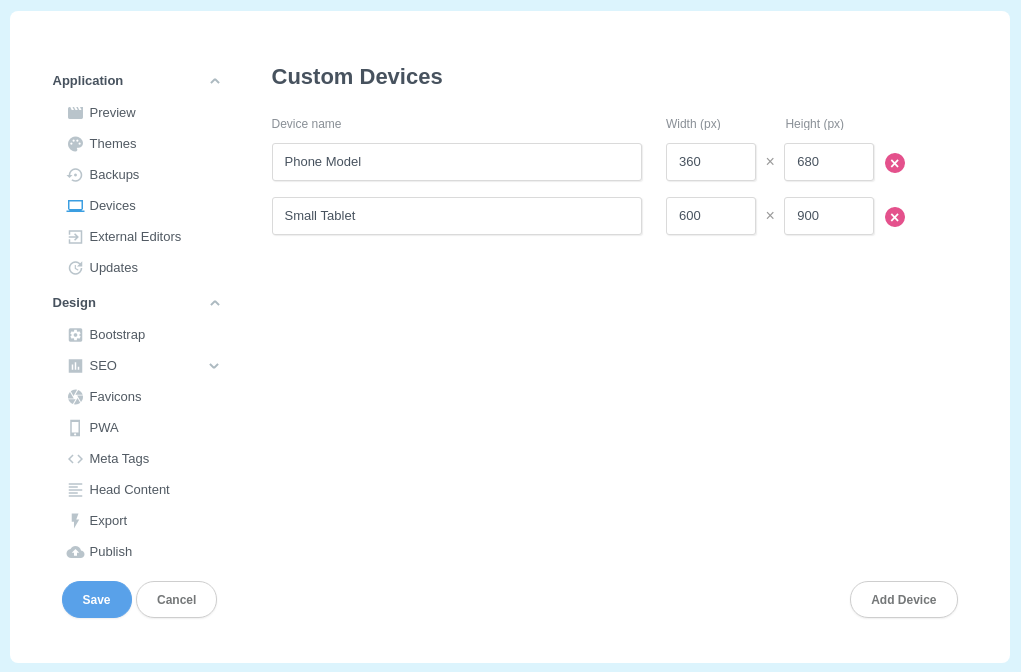The image size is (1021, 672).
Task: Click the Devices laptop icon
Action: pos(75,206)
